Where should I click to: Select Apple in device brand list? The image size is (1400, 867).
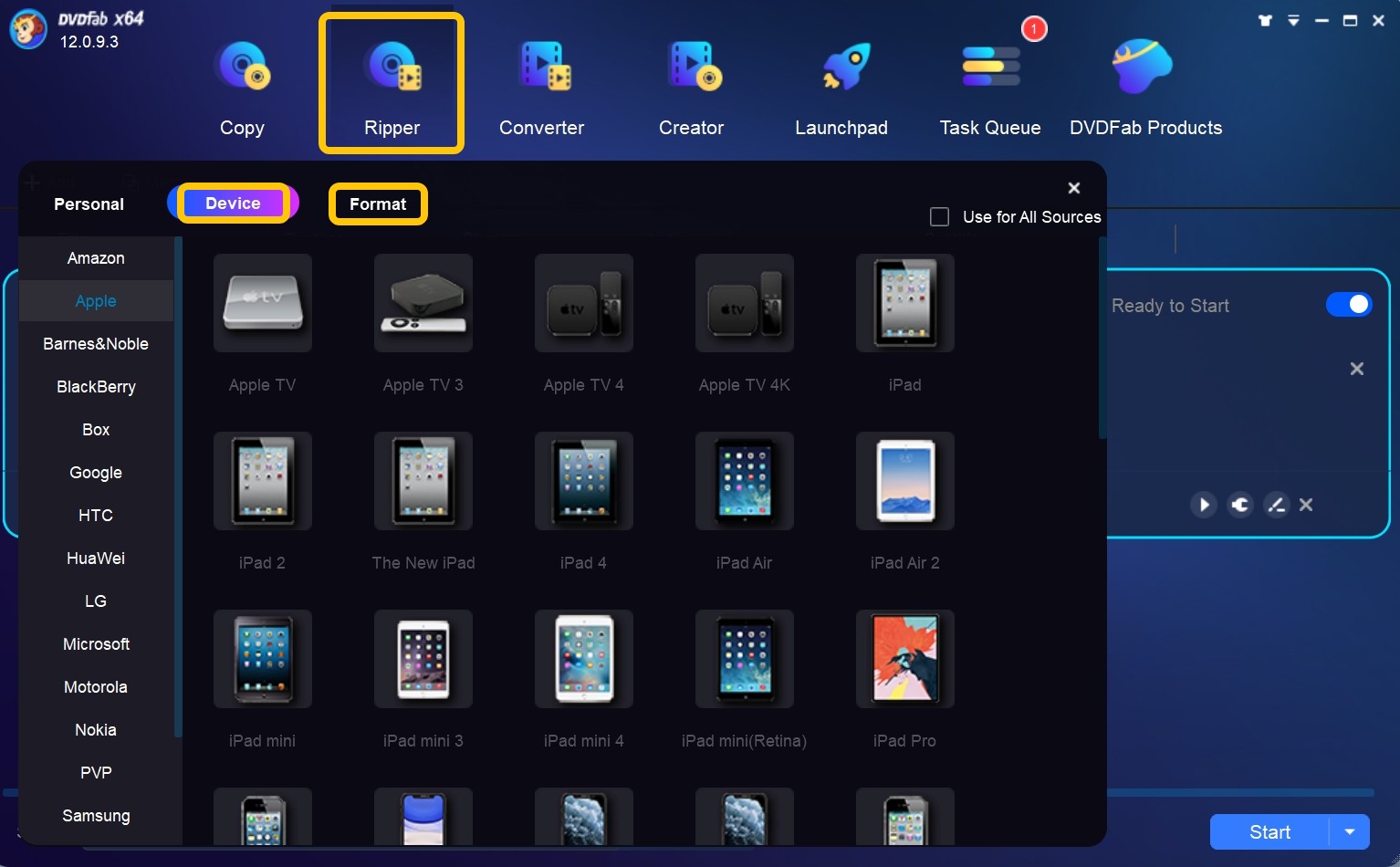pos(96,301)
